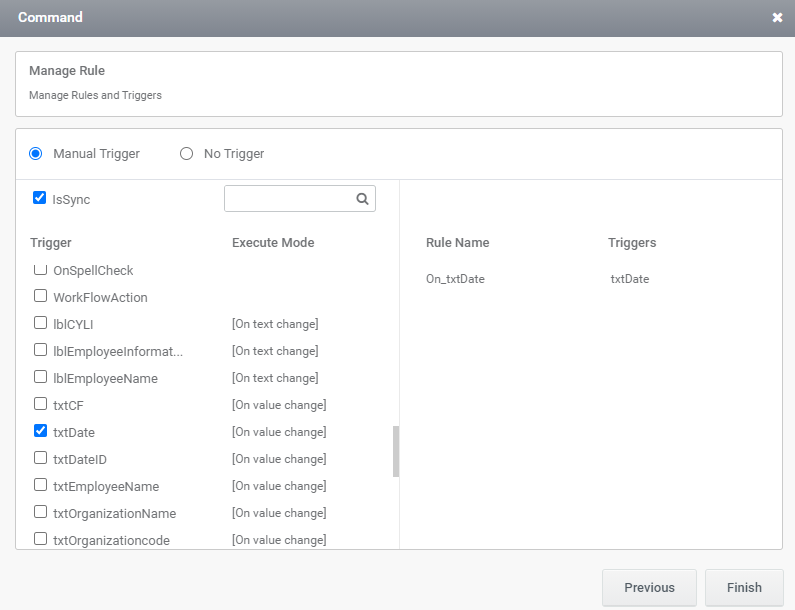795x610 pixels.
Task: Select the Manual Trigger radio button
Action: point(35,154)
